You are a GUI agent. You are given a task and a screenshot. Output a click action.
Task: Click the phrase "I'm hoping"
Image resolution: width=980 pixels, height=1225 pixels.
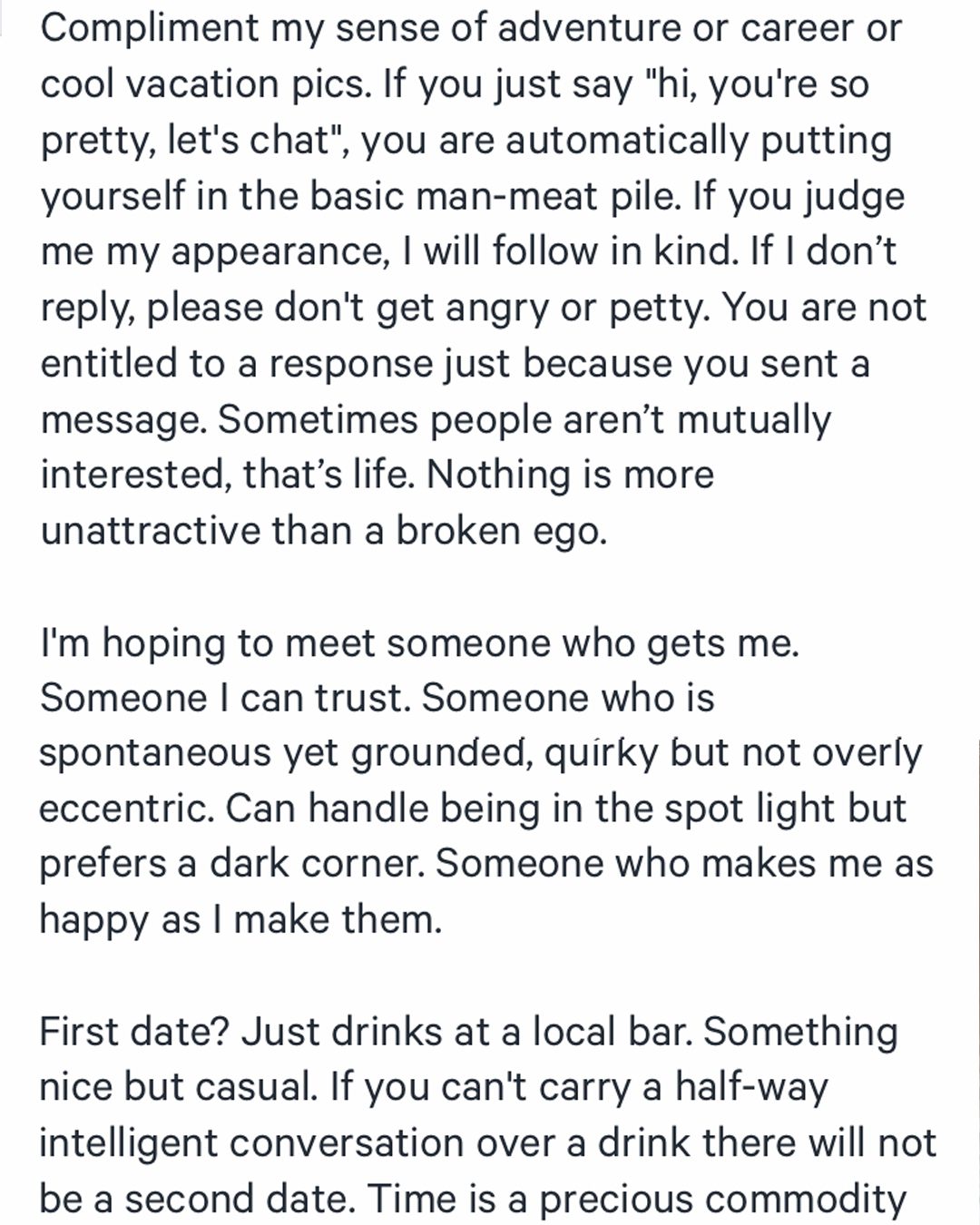[x=132, y=643]
